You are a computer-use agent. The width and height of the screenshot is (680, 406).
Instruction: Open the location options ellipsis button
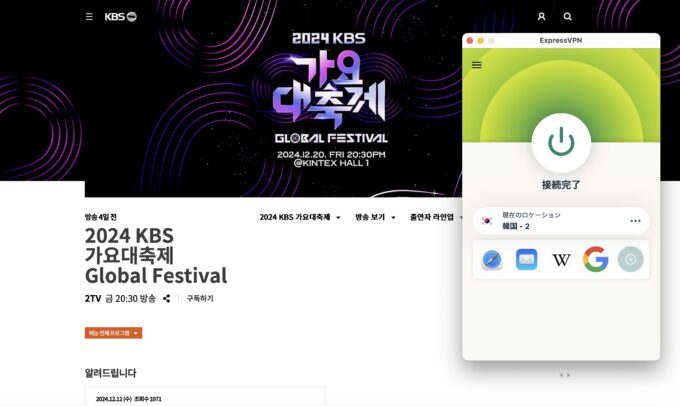tap(635, 221)
